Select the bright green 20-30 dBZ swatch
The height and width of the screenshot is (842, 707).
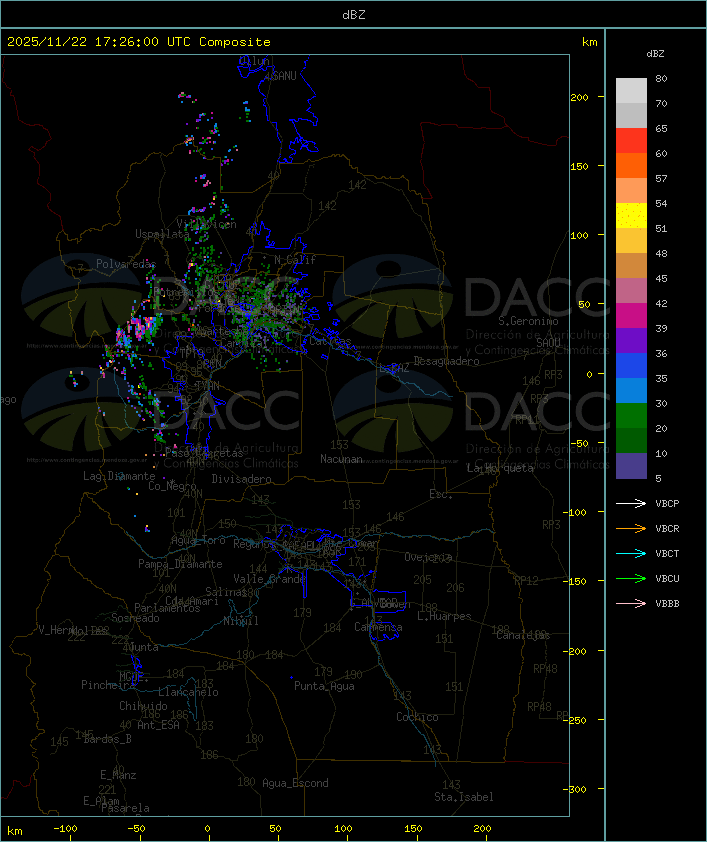(x=631, y=415)
